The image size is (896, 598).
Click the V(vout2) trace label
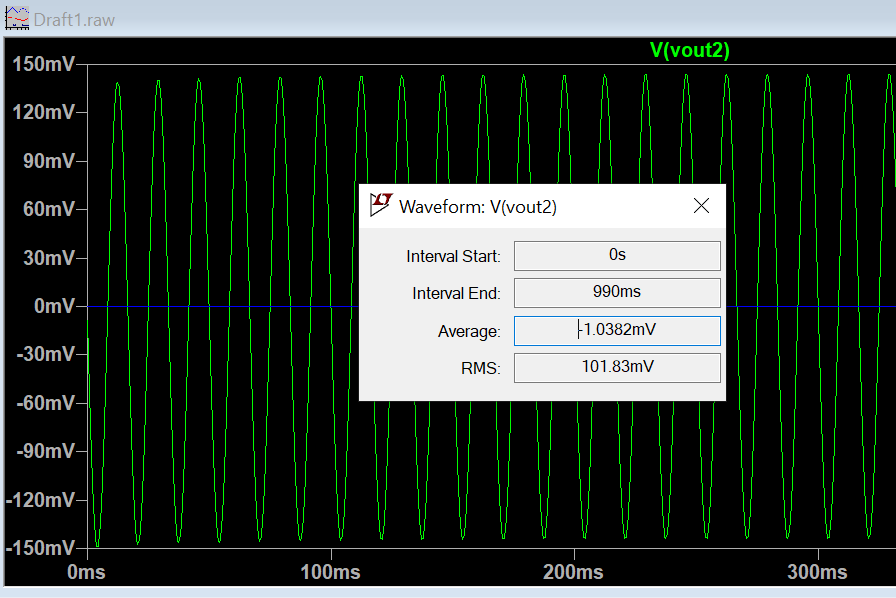pos(690,50)
